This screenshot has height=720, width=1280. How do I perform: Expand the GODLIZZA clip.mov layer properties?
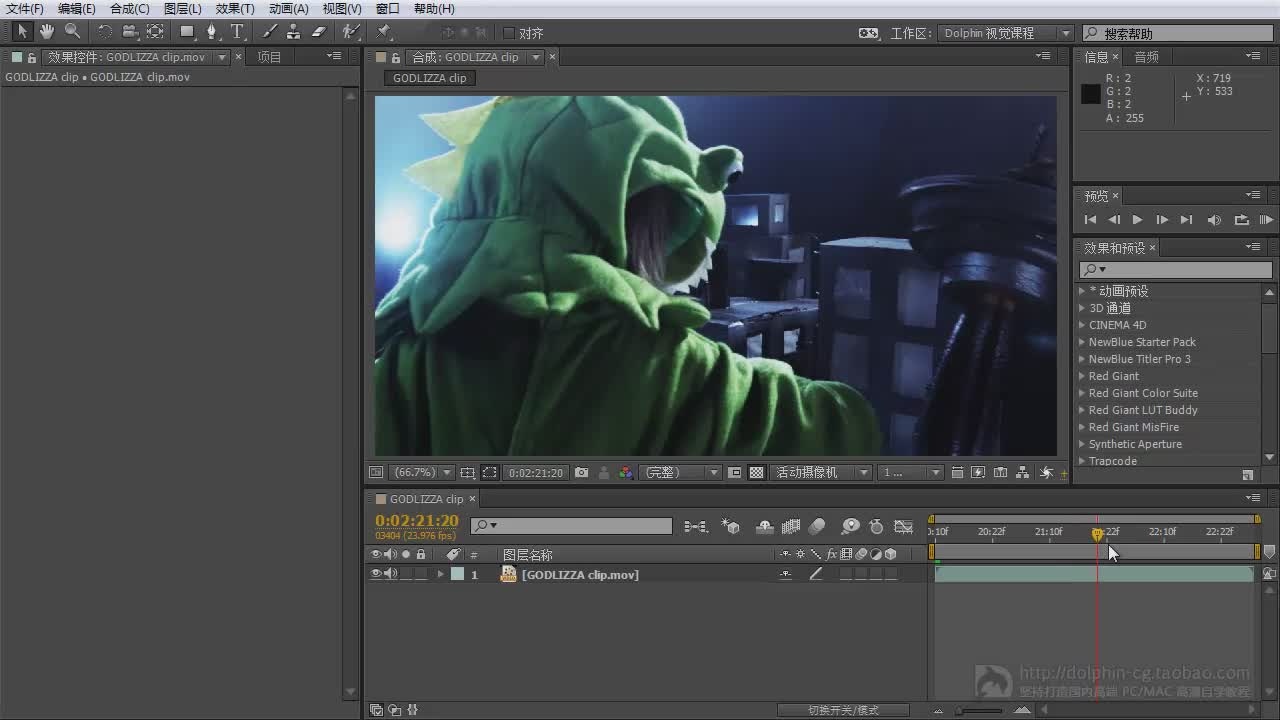tap(440, 574)
